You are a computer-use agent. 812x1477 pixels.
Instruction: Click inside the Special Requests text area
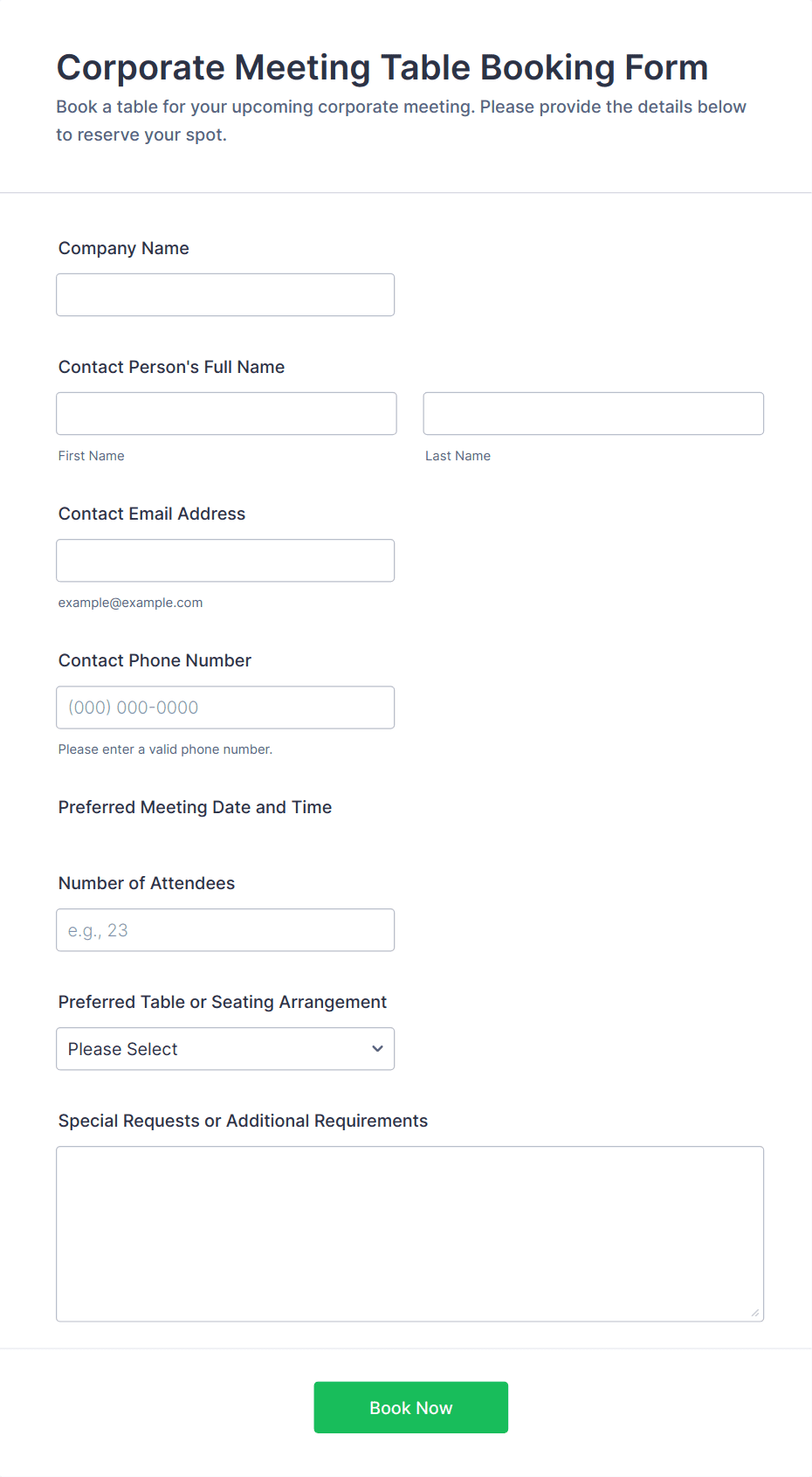coord(409,1233)
